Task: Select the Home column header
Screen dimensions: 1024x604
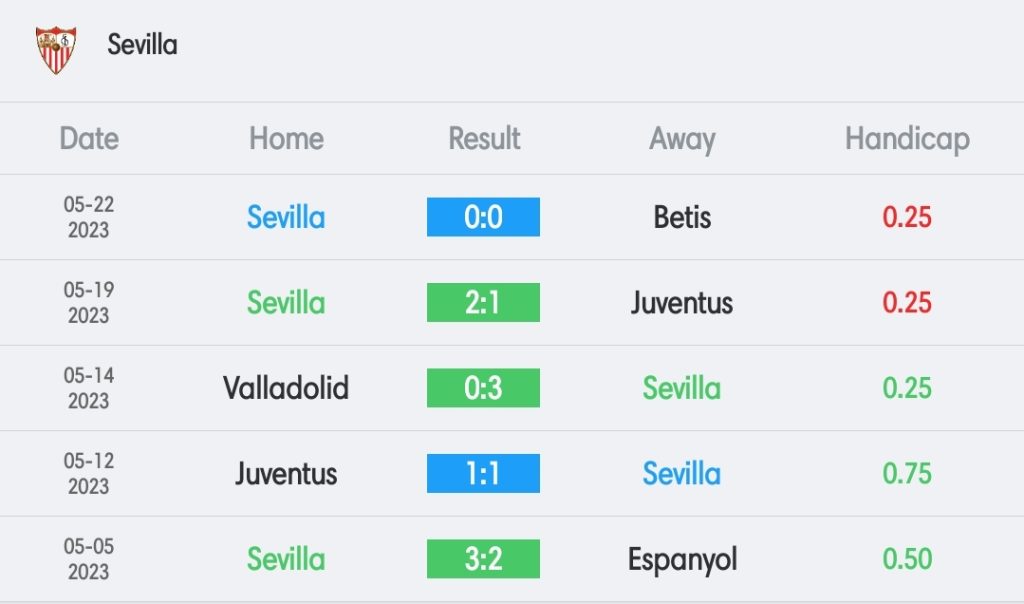Action: (286, 138)
